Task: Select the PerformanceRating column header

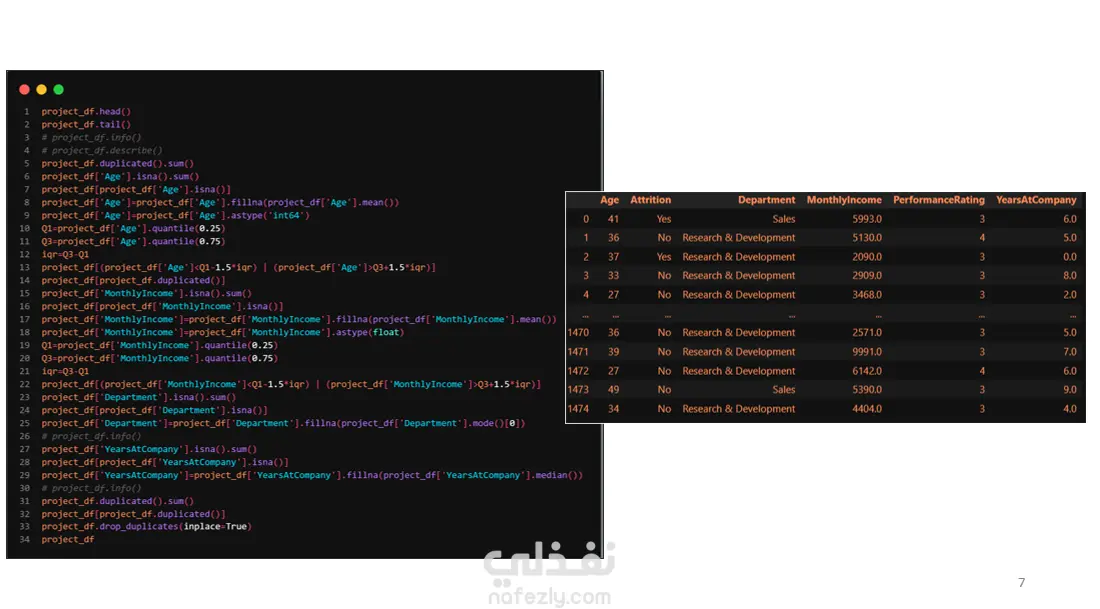Action: tap(939, 200)
